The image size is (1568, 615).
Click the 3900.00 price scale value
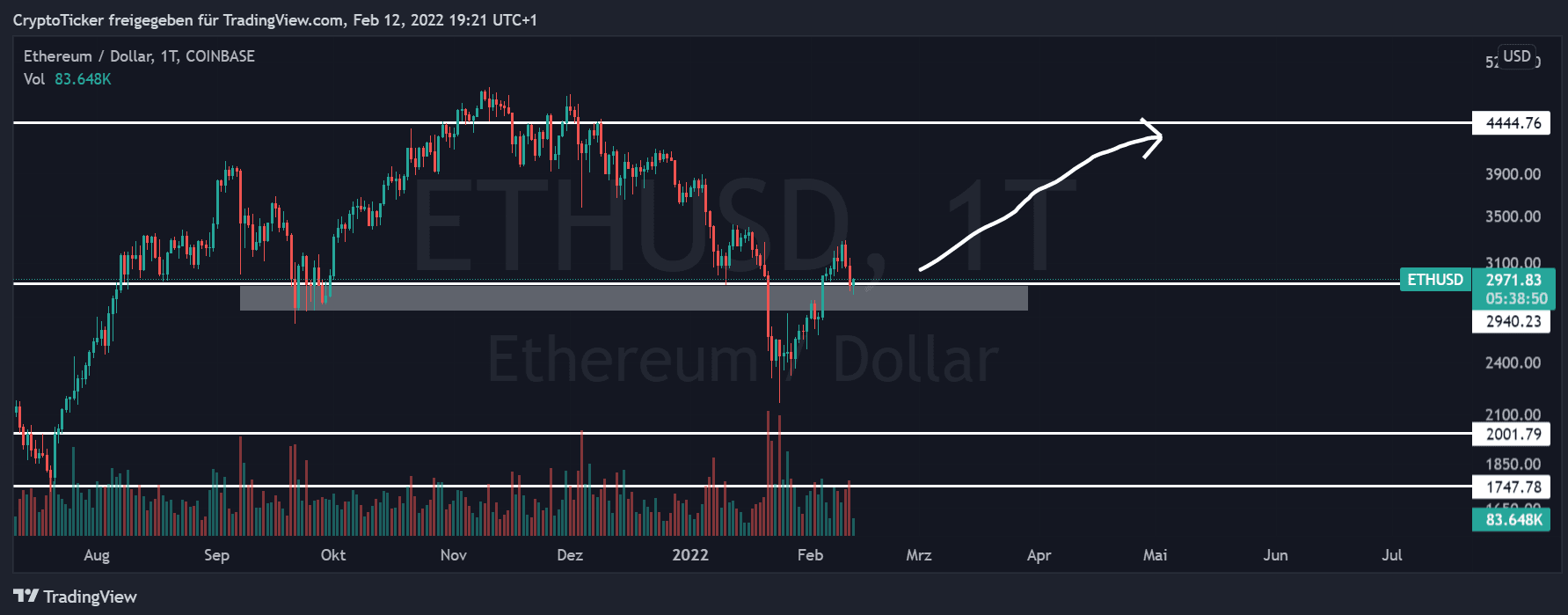pyautogui.click(x=1513, y=174)
